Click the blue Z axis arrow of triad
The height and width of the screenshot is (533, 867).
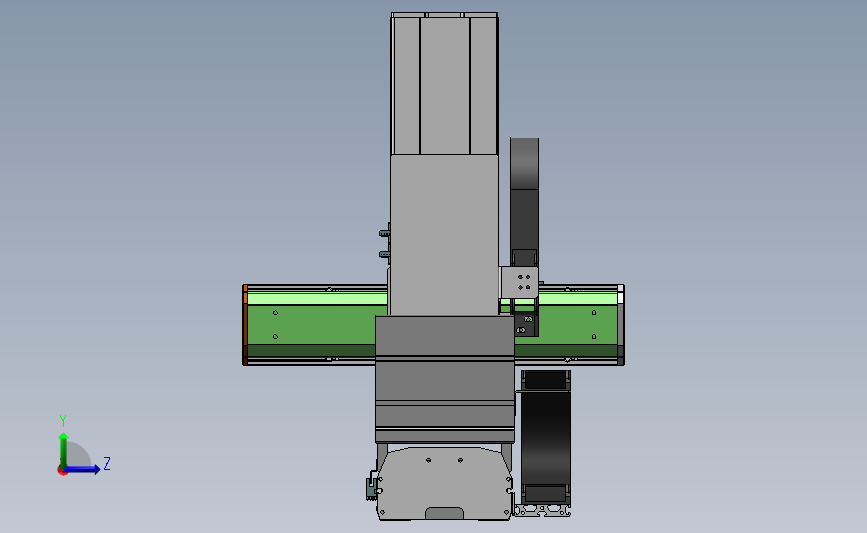[83, 469]
